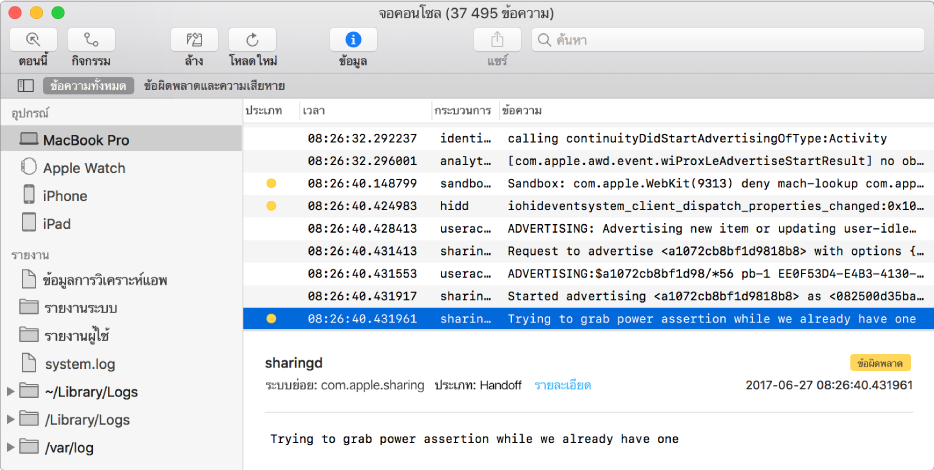
Task: Click the MacBook Pro laptop icon
Action: (29, 139)
